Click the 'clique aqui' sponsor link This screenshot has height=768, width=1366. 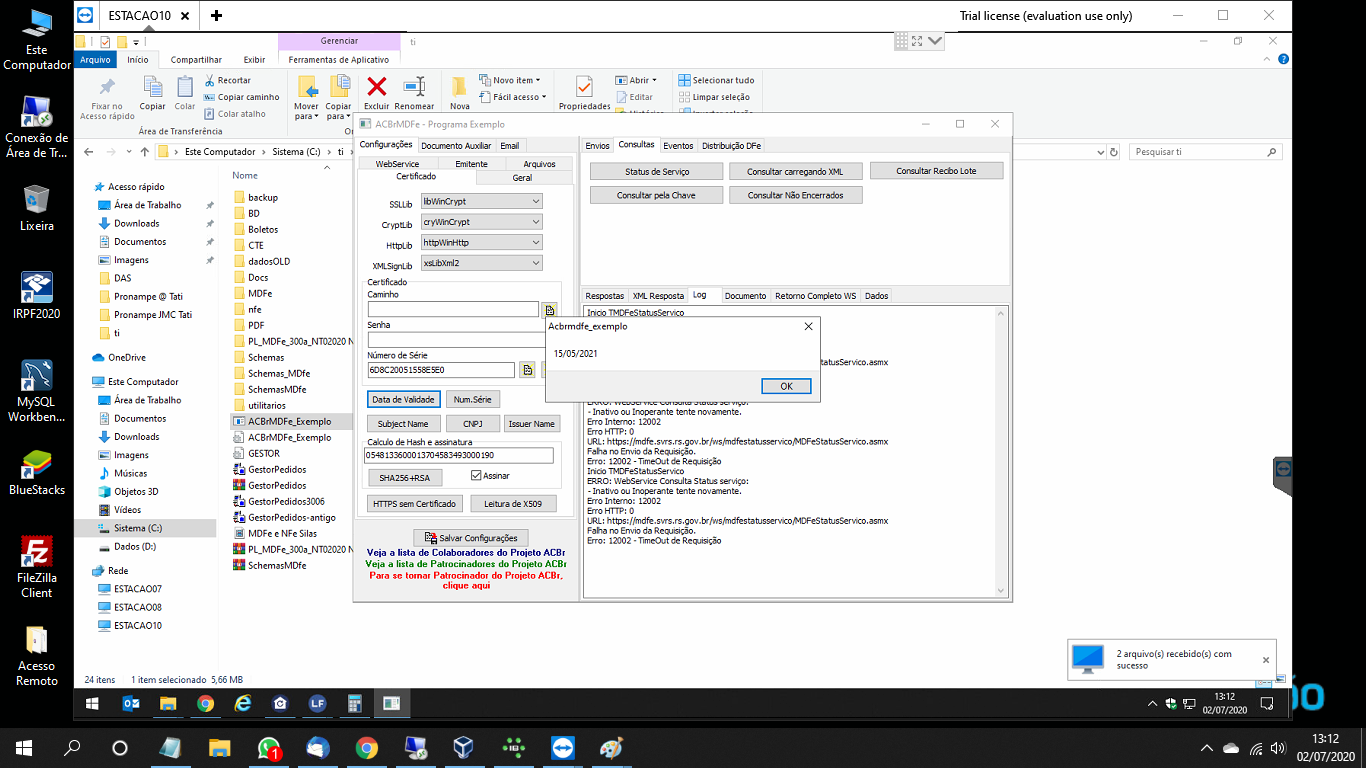466,585
